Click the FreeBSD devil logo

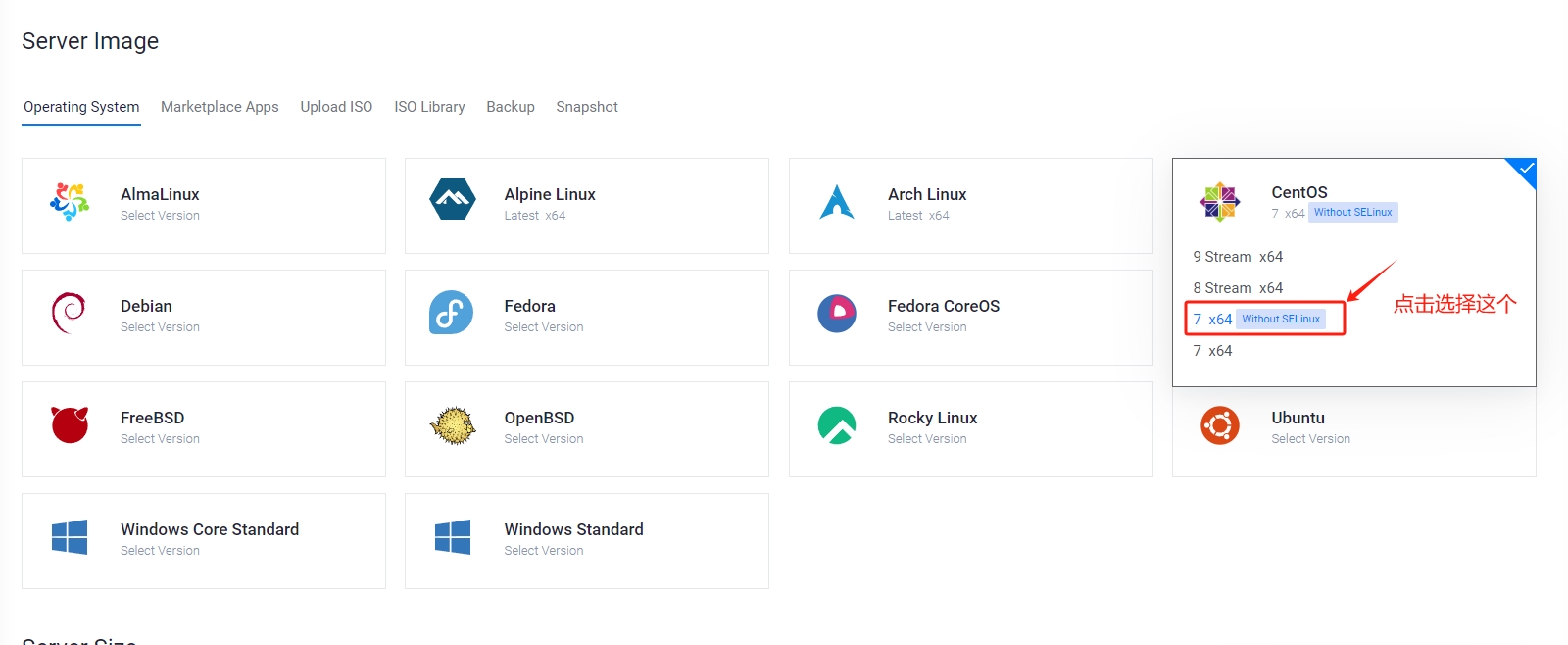coord(70,424)
